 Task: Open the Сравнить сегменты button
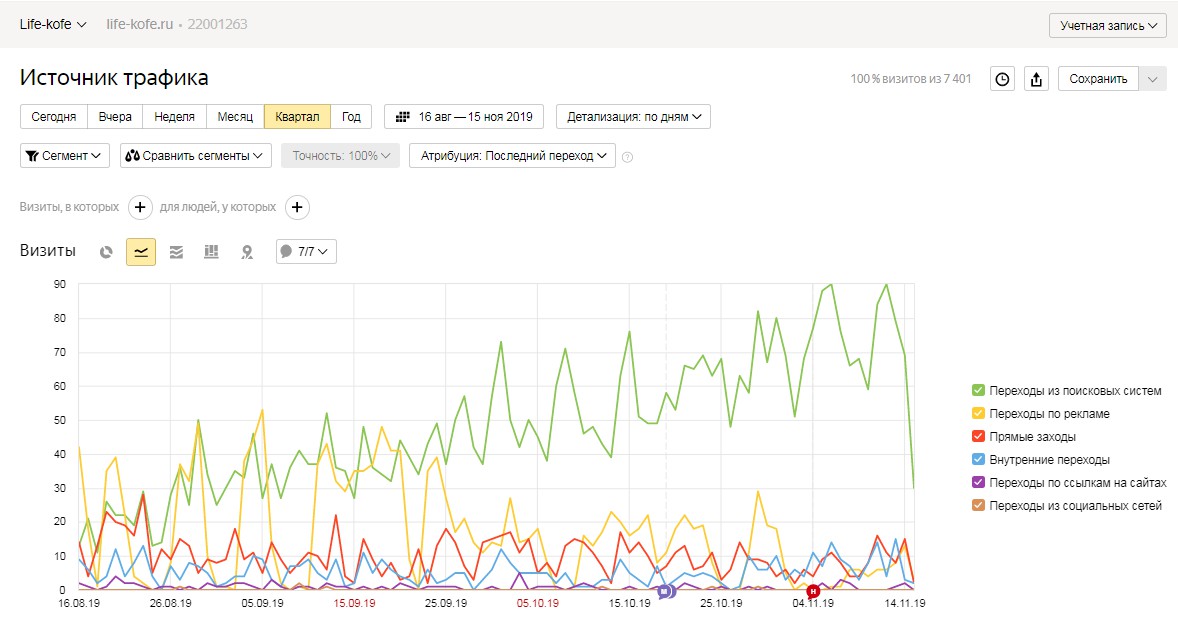[196, 156]
